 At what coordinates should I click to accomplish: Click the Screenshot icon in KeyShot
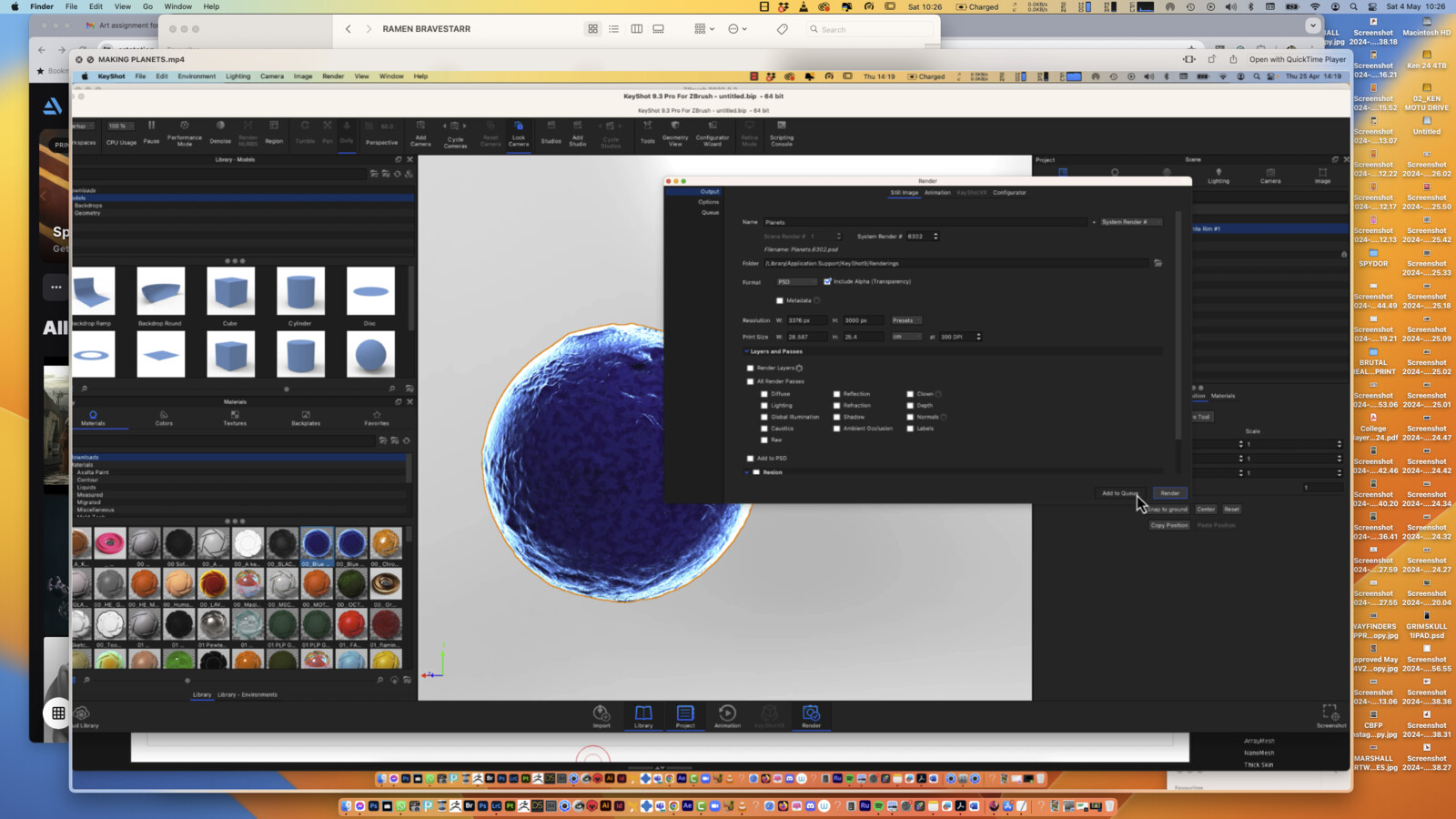[x=1330, y=716]
